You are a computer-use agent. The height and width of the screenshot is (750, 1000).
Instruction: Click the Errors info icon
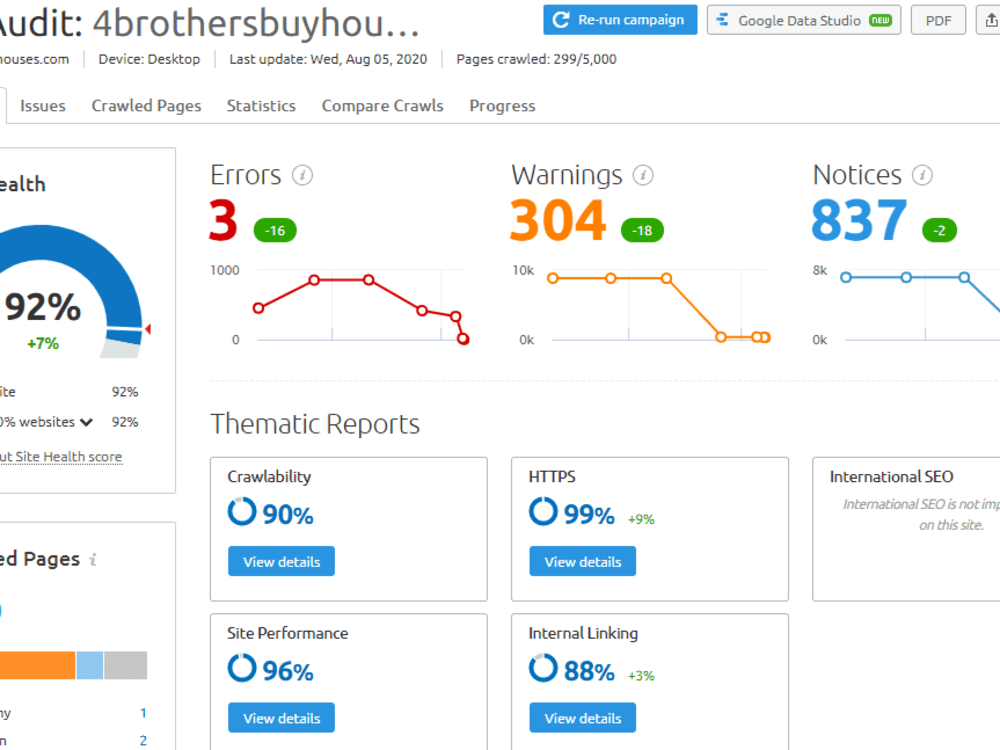[x=302, y=175]
